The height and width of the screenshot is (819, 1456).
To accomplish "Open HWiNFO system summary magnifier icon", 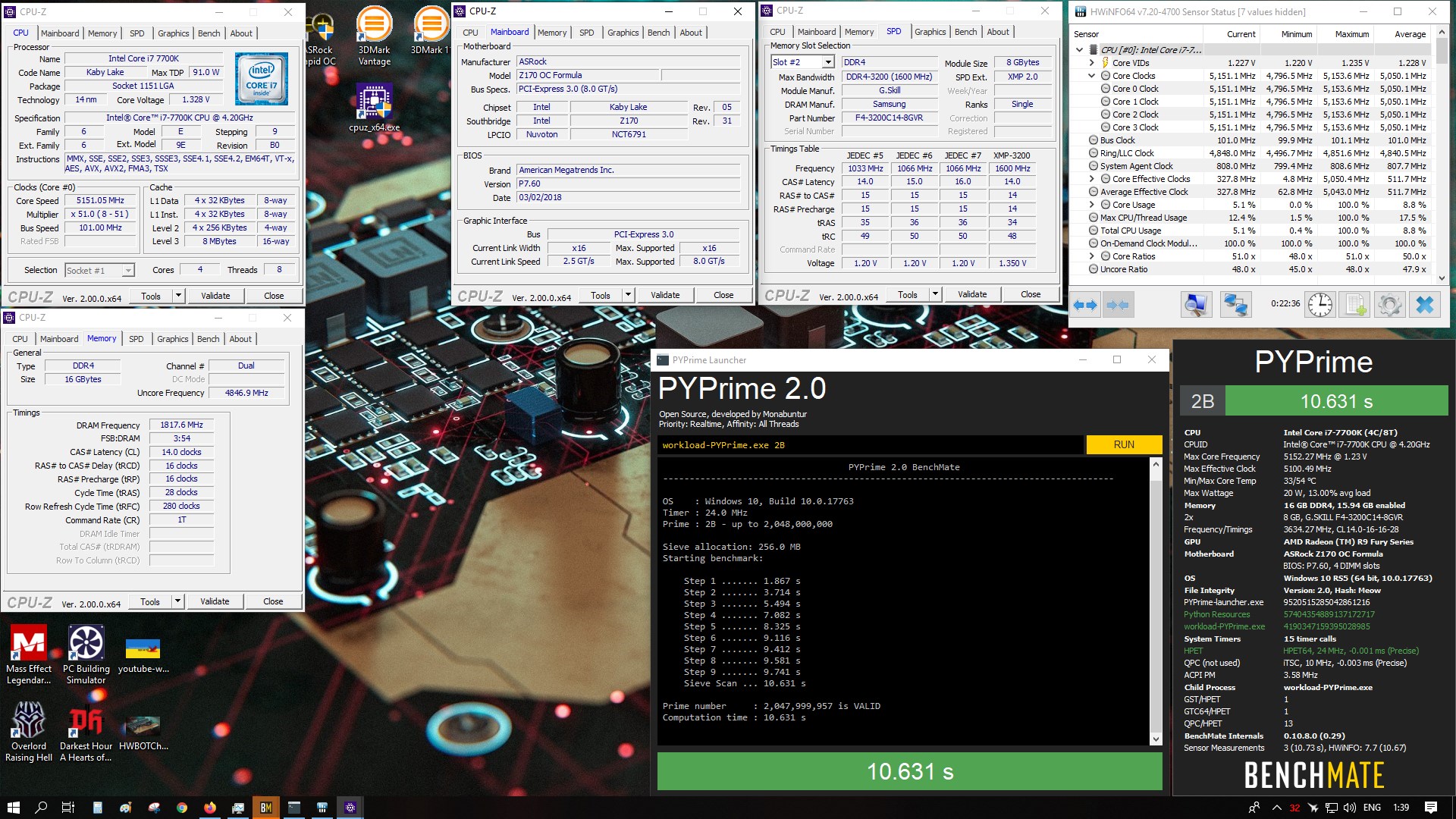I will [1196, 305].
